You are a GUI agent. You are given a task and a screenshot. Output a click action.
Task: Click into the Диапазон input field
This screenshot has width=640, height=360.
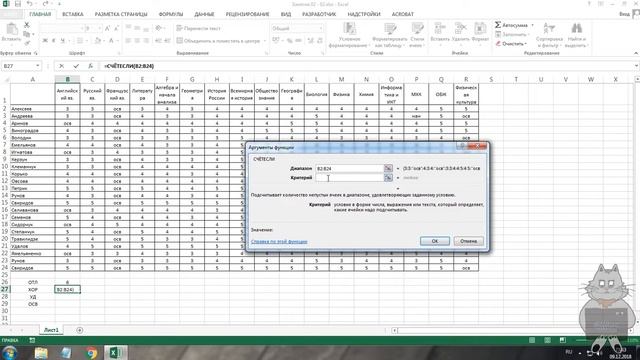coord(349,168)
